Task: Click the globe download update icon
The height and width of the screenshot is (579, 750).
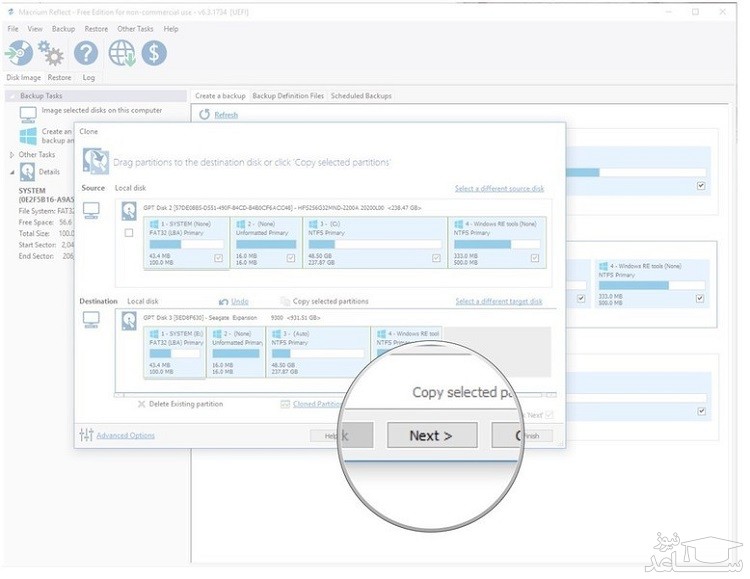Action: coord(122,53)
